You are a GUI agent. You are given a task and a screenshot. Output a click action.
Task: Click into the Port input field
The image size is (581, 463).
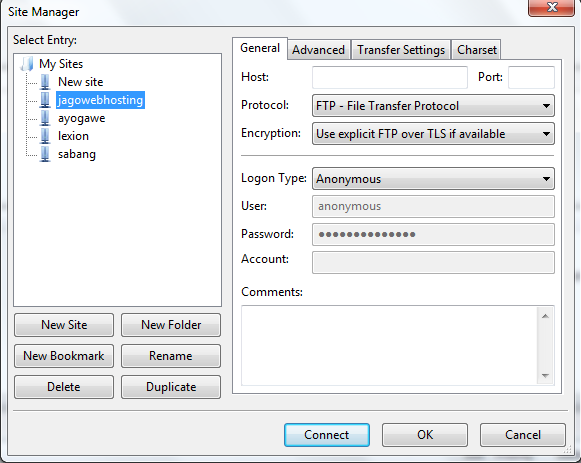pyautogui.click(x=531, y=77)
